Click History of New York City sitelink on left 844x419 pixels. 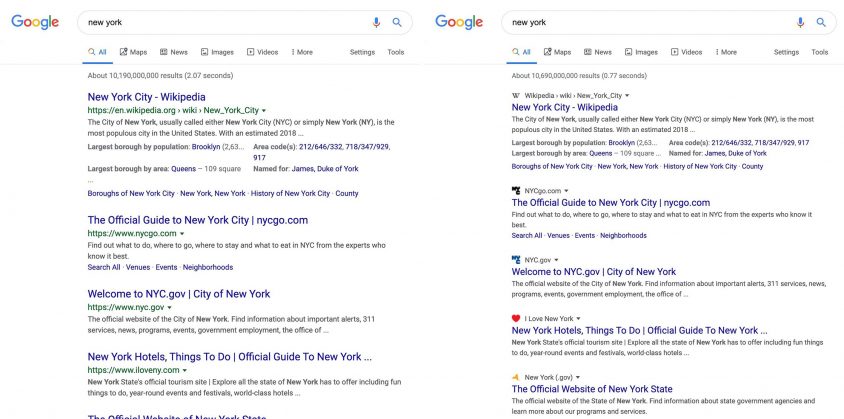click(x=291, y=193)
